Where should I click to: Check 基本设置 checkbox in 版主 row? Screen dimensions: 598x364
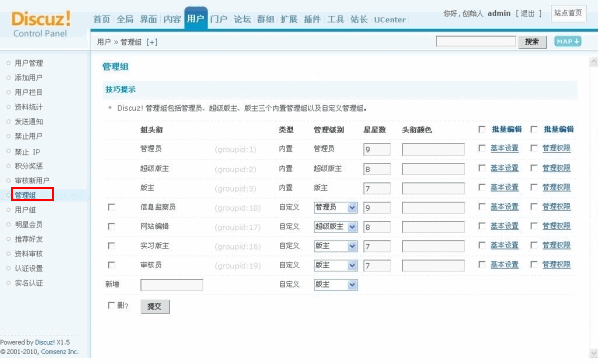[482, 187]
